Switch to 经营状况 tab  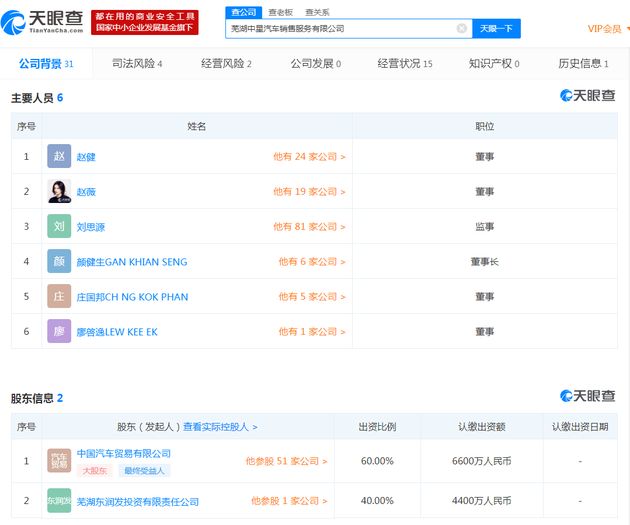pyautogui.click(x=404, y=64)
